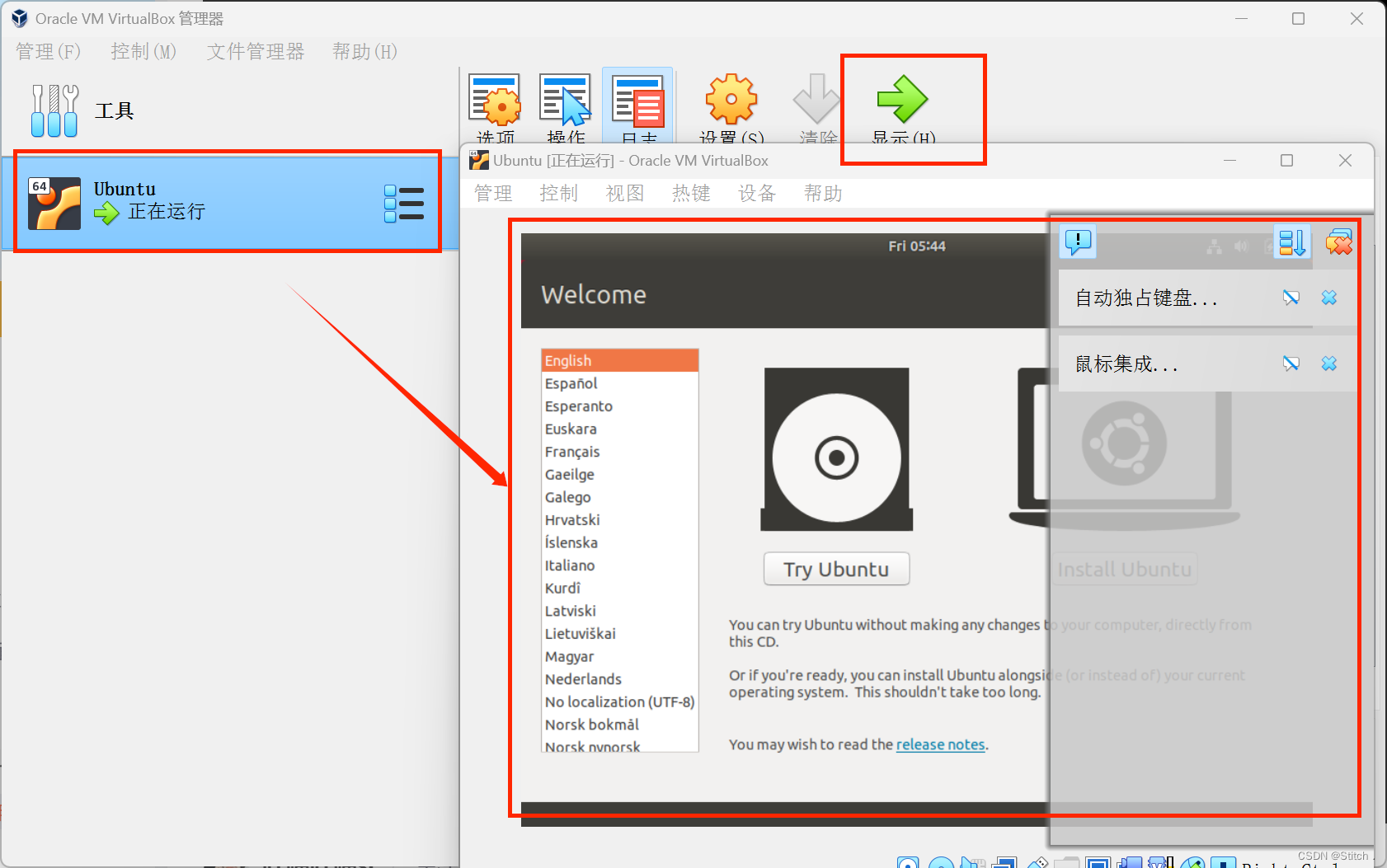Select Galego in the language list
This screenshot has width=1387, height=868.
point(620,497)
